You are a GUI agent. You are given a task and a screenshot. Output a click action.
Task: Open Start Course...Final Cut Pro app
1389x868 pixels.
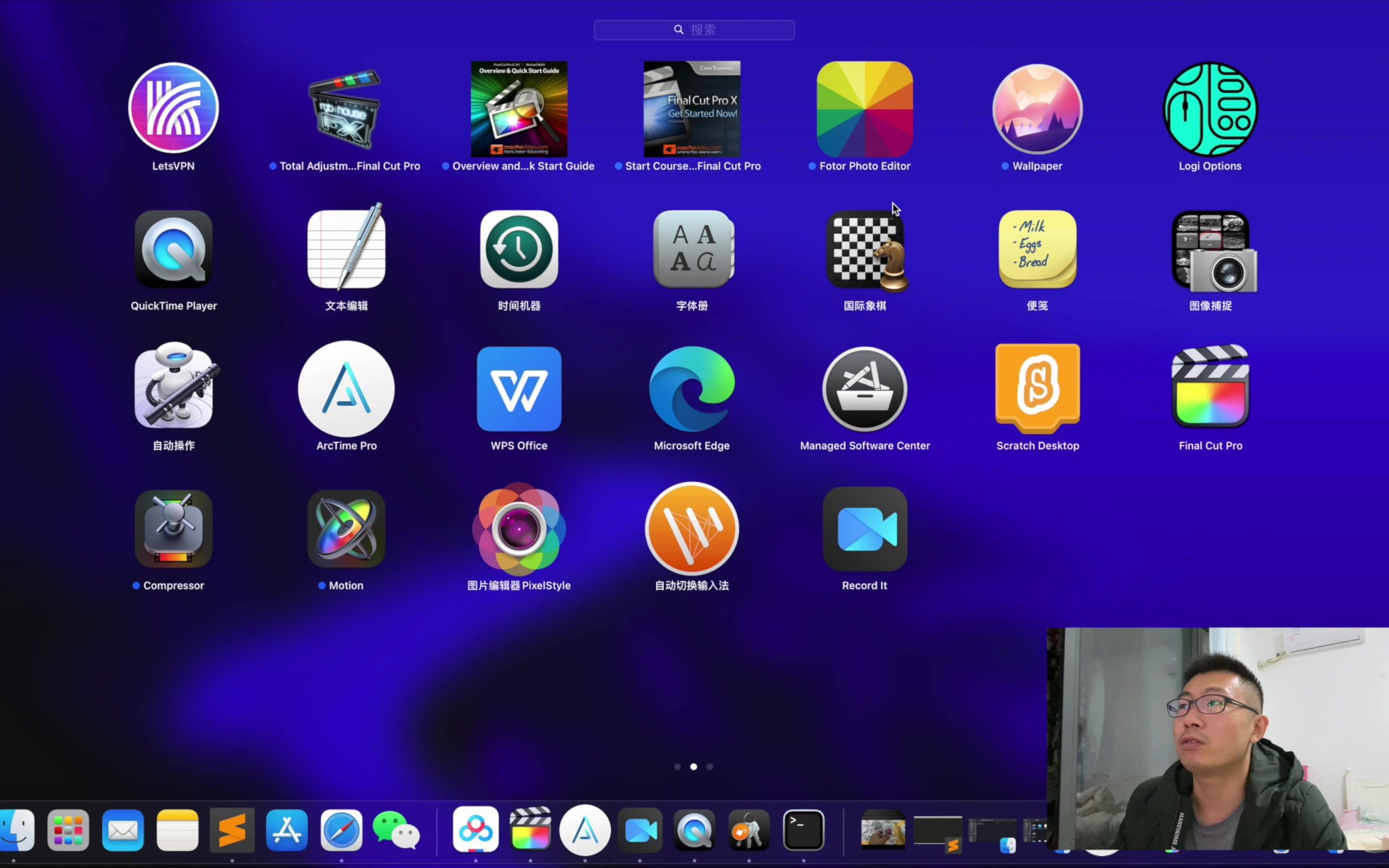click(x=692, y=108)
